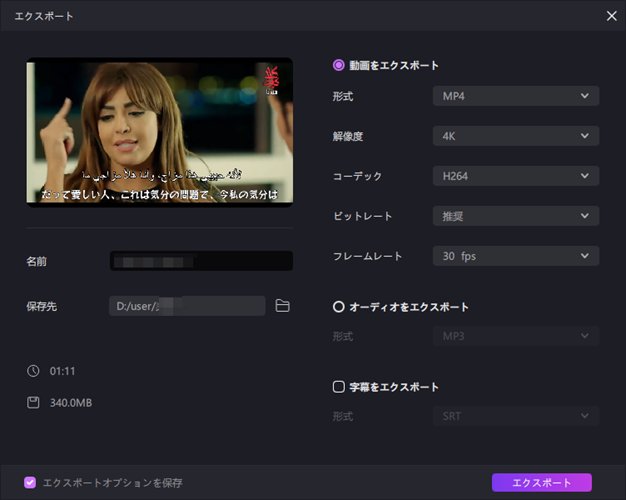
Task: Click the 名前 label
Action: (36, 261)
